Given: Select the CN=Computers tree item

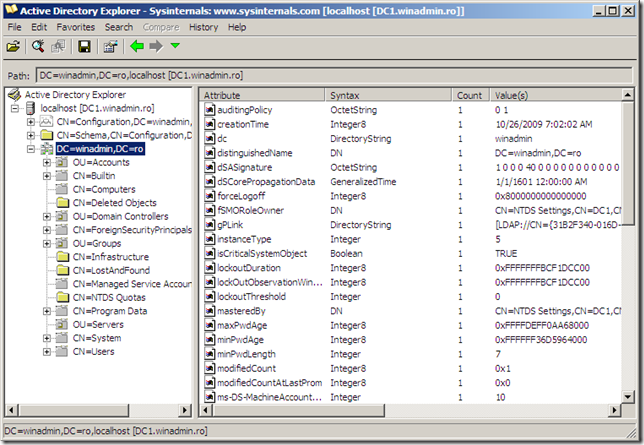Looking at the screenshot, I should (104, 189).
